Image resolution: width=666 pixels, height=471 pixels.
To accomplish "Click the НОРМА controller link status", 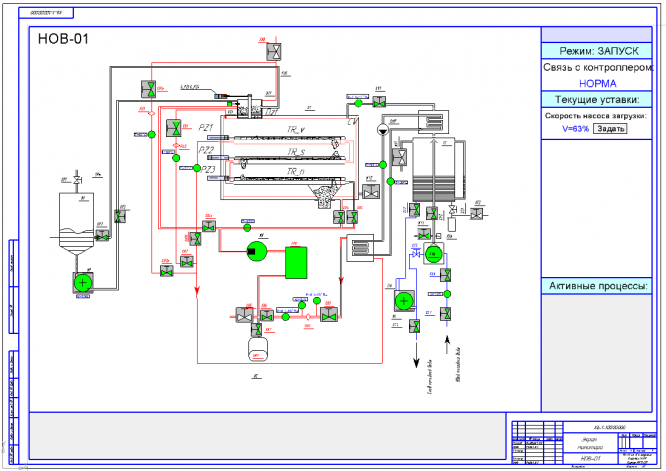I will click(597, 84).
